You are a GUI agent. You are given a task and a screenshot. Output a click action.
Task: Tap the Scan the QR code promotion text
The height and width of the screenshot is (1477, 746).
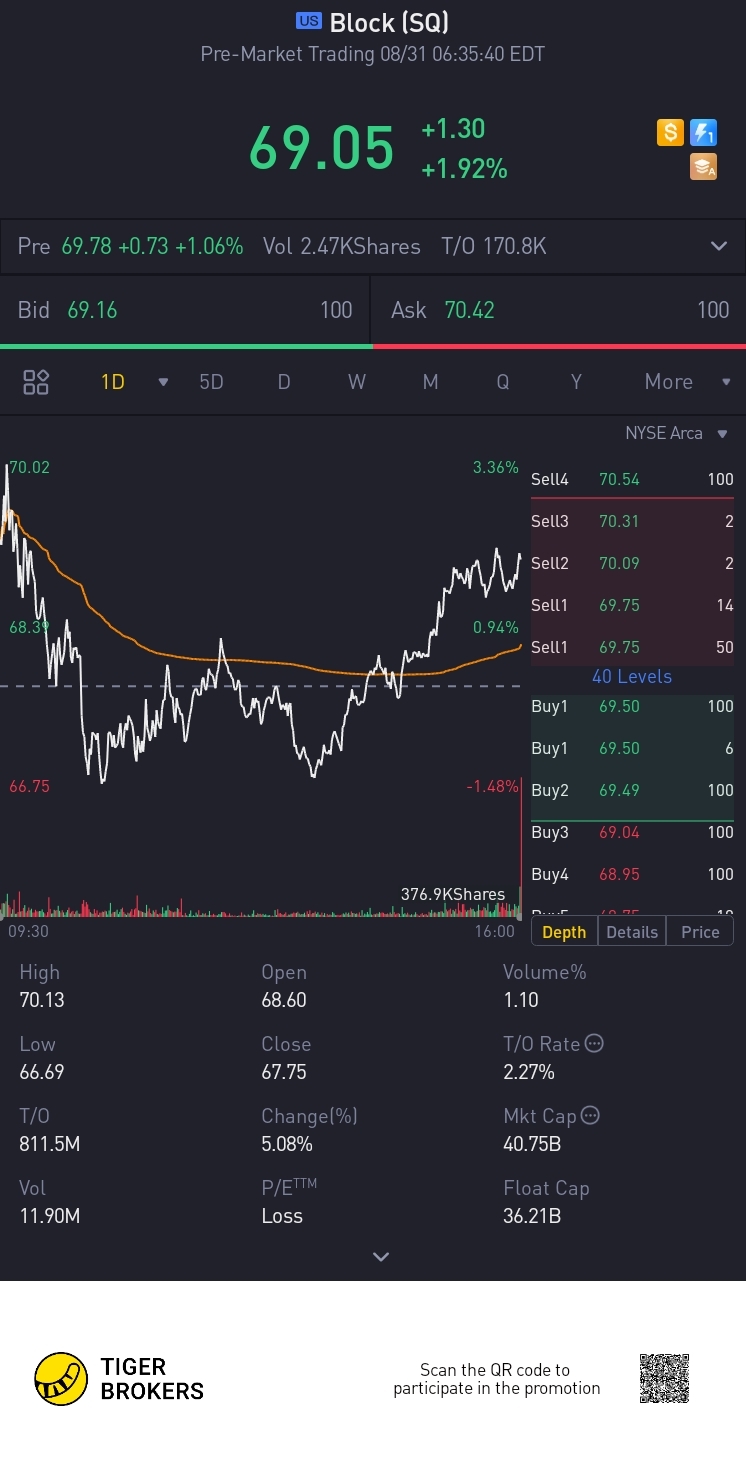[x=496, y=1379]
